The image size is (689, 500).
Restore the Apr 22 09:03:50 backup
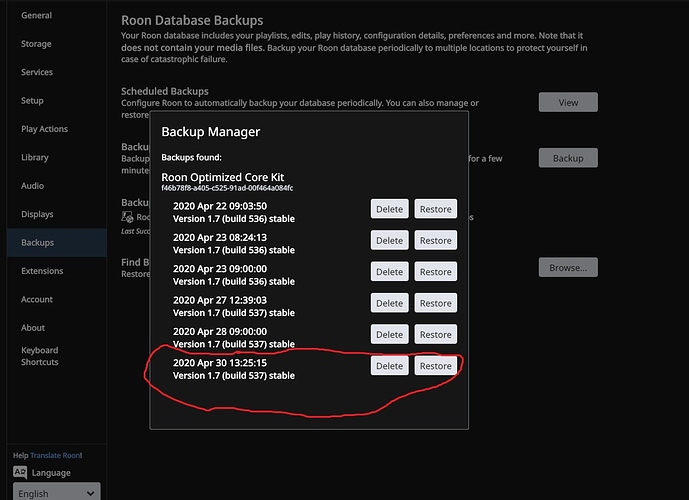click(435, 209)
